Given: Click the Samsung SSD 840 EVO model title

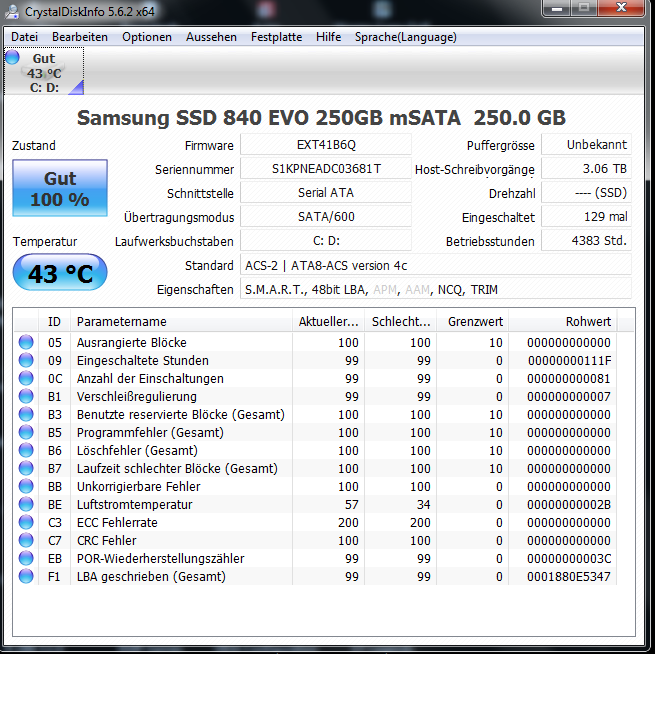Looking at the screenshot, I should click(x=321, y=118).
